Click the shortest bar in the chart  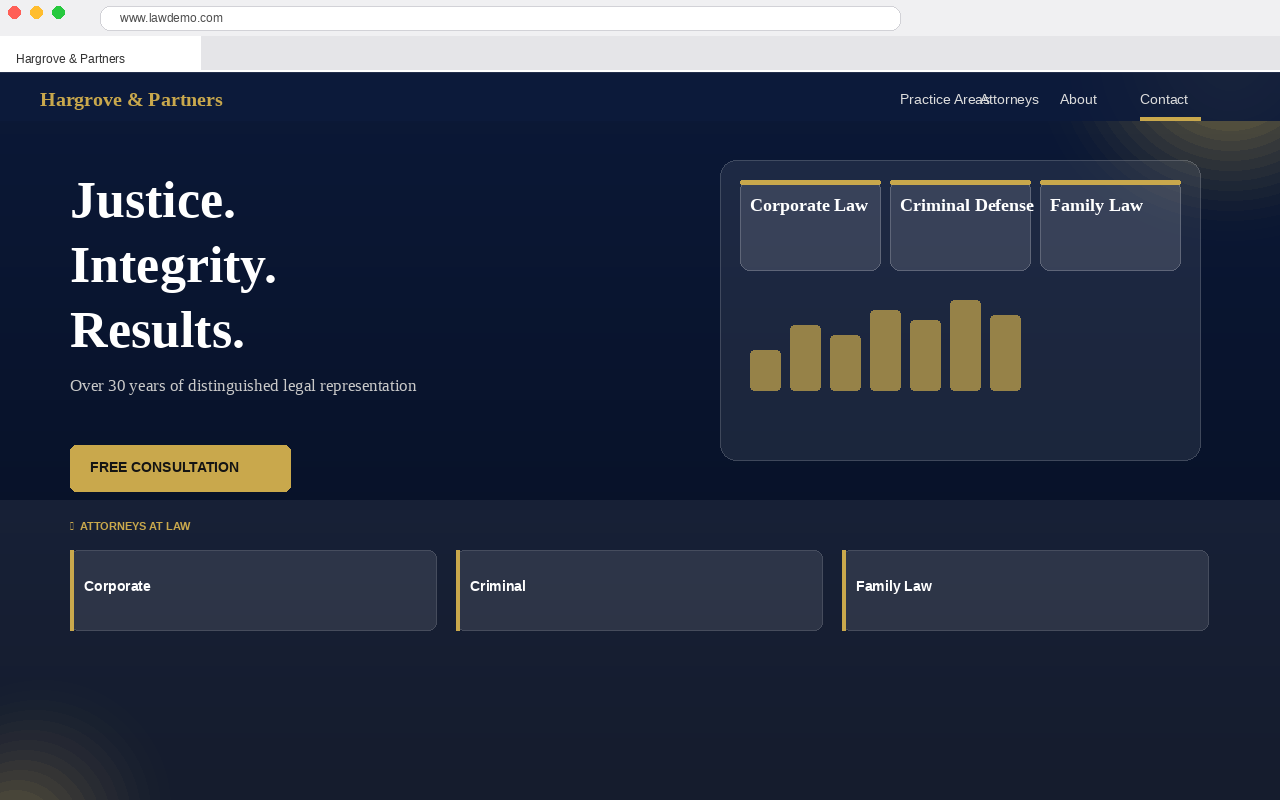765,370
